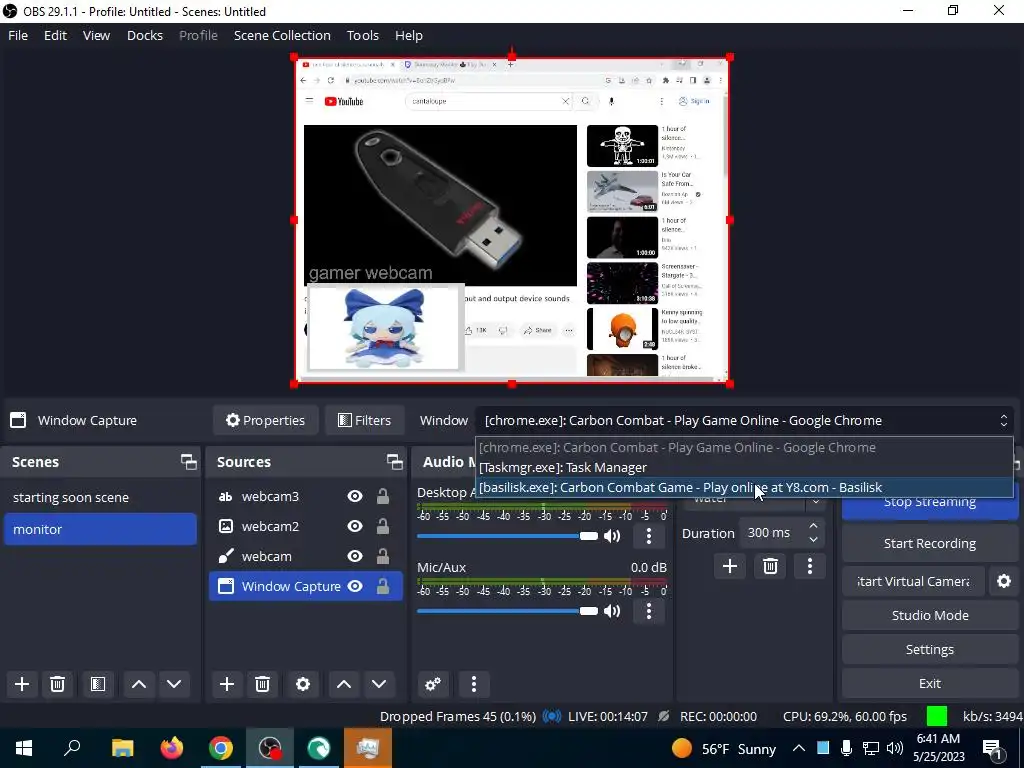The height and width of the screenshot is (768, 1024).
Task: Add a scene transition with plus icon
Action: 729,566
